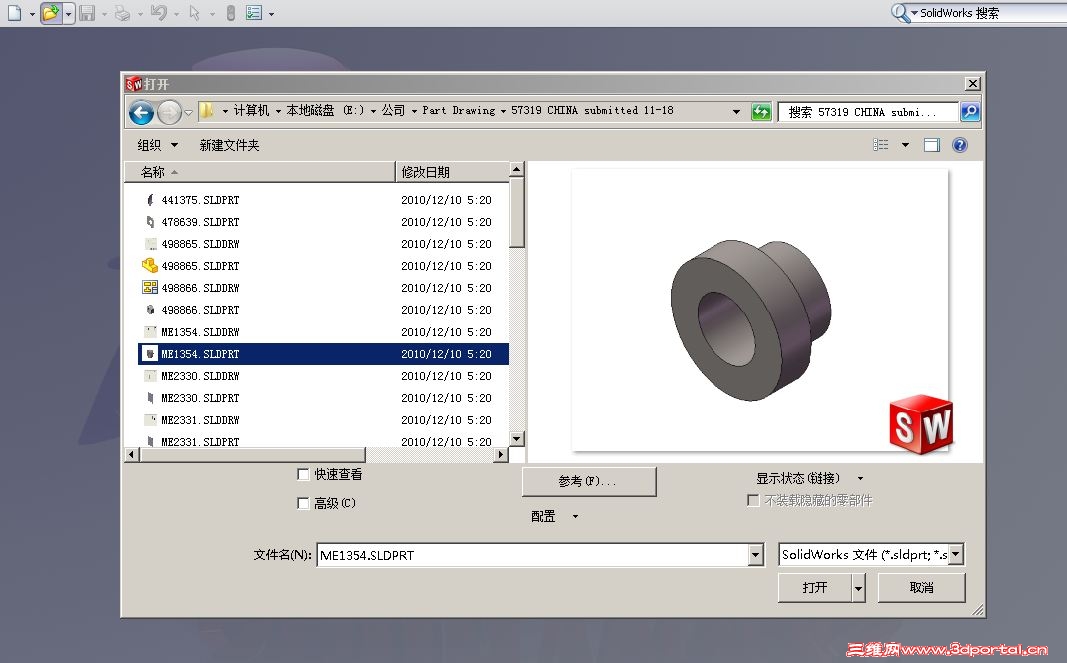Open the dropdown next to the Open file icon

click(69, 14)
